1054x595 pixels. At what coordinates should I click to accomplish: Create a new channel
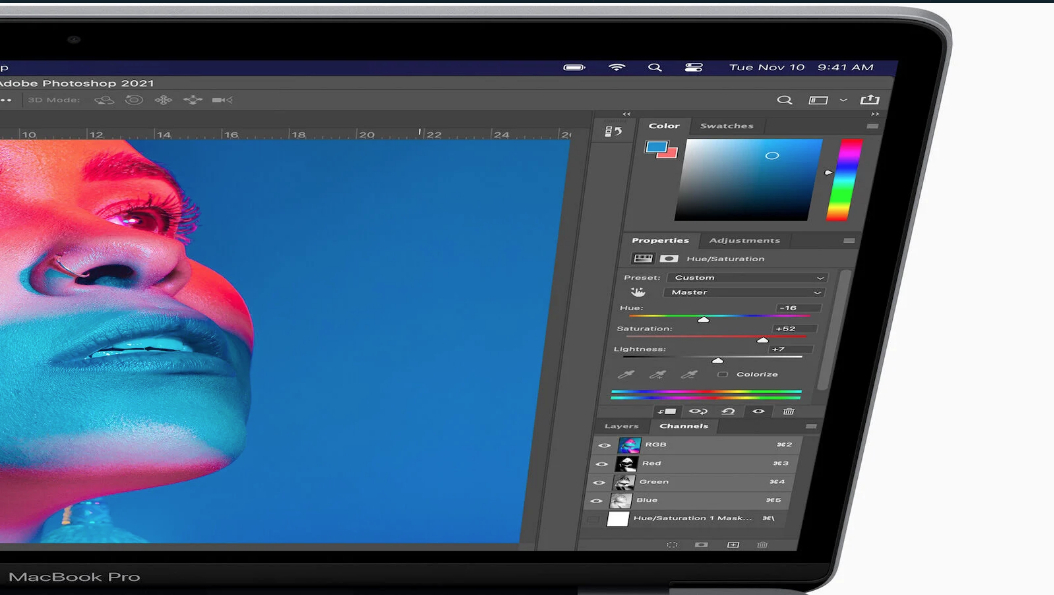[733, 545]
